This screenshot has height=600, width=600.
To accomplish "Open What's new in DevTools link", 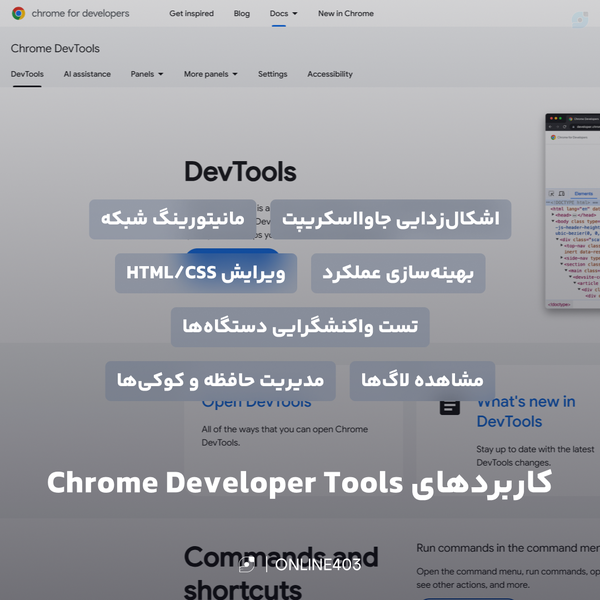I will (526, 412).
